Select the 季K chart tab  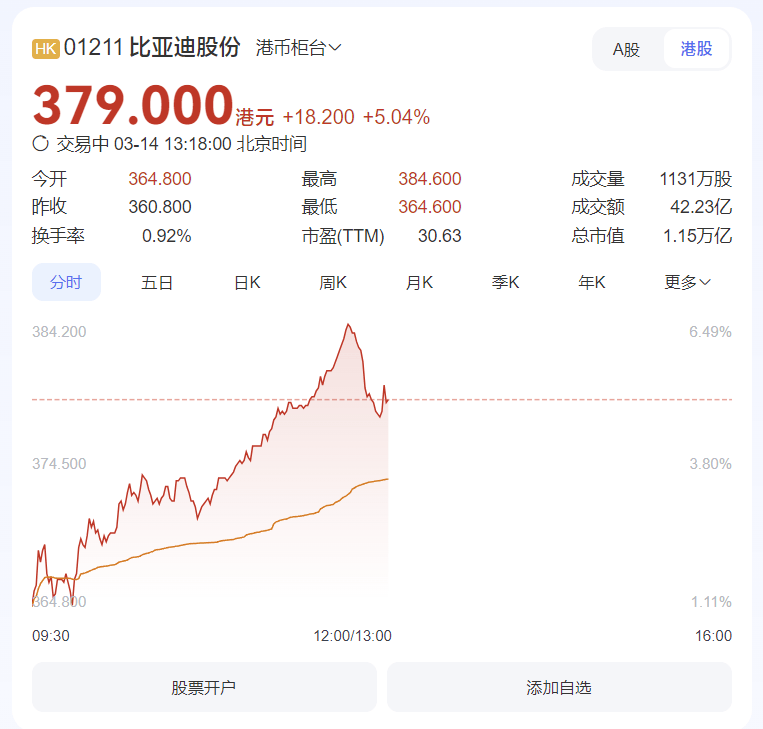coord(506,282)
